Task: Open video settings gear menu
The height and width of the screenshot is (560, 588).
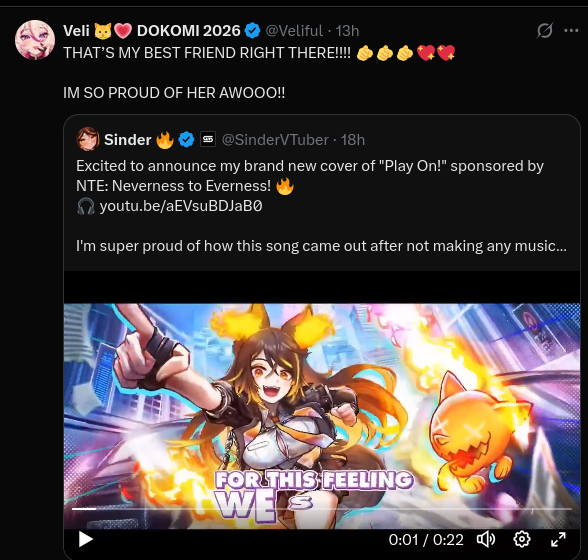Action: click(x=522, y=539)
